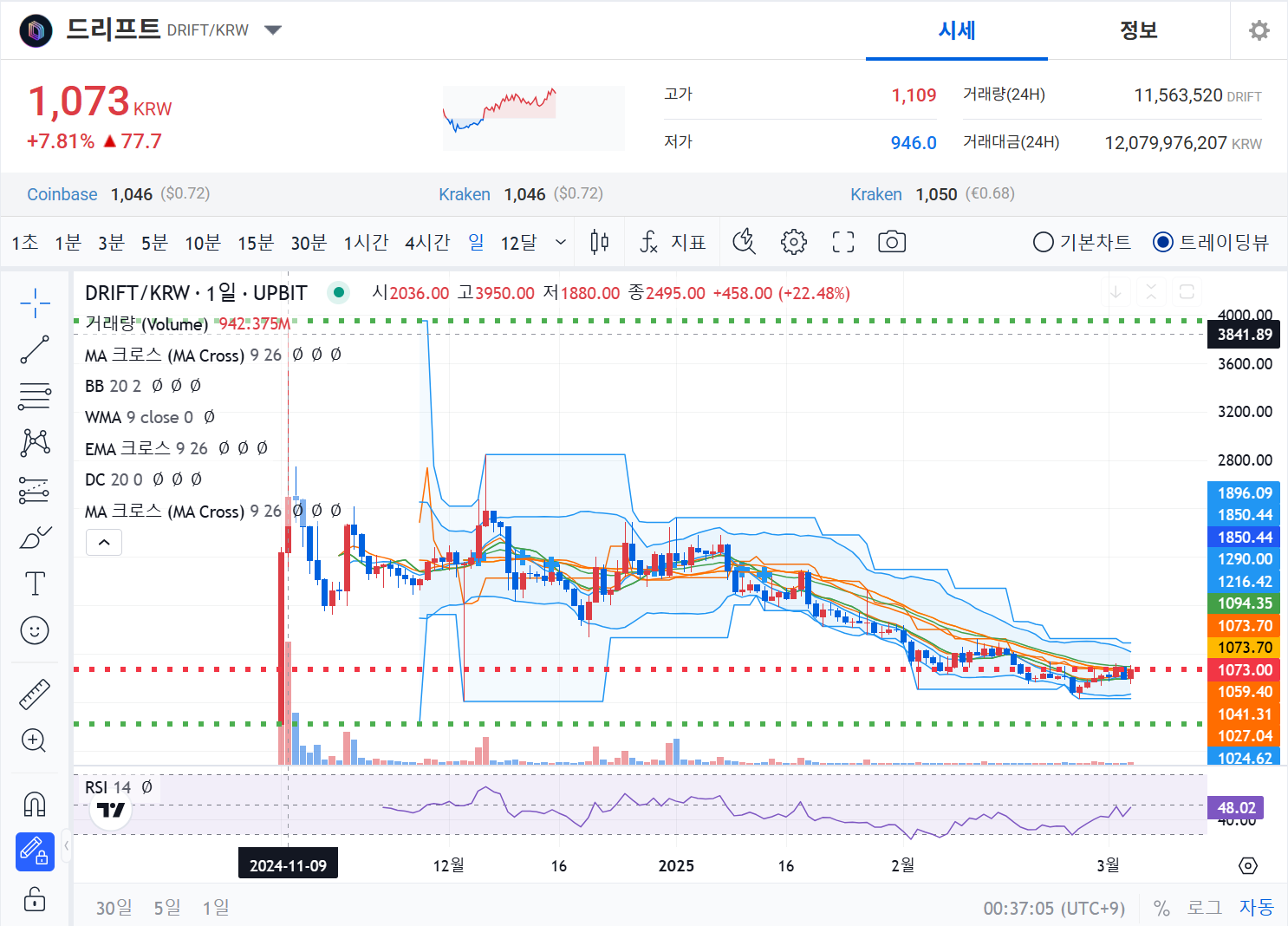Click the purple RSI 48.02 label

[1236, 808]
